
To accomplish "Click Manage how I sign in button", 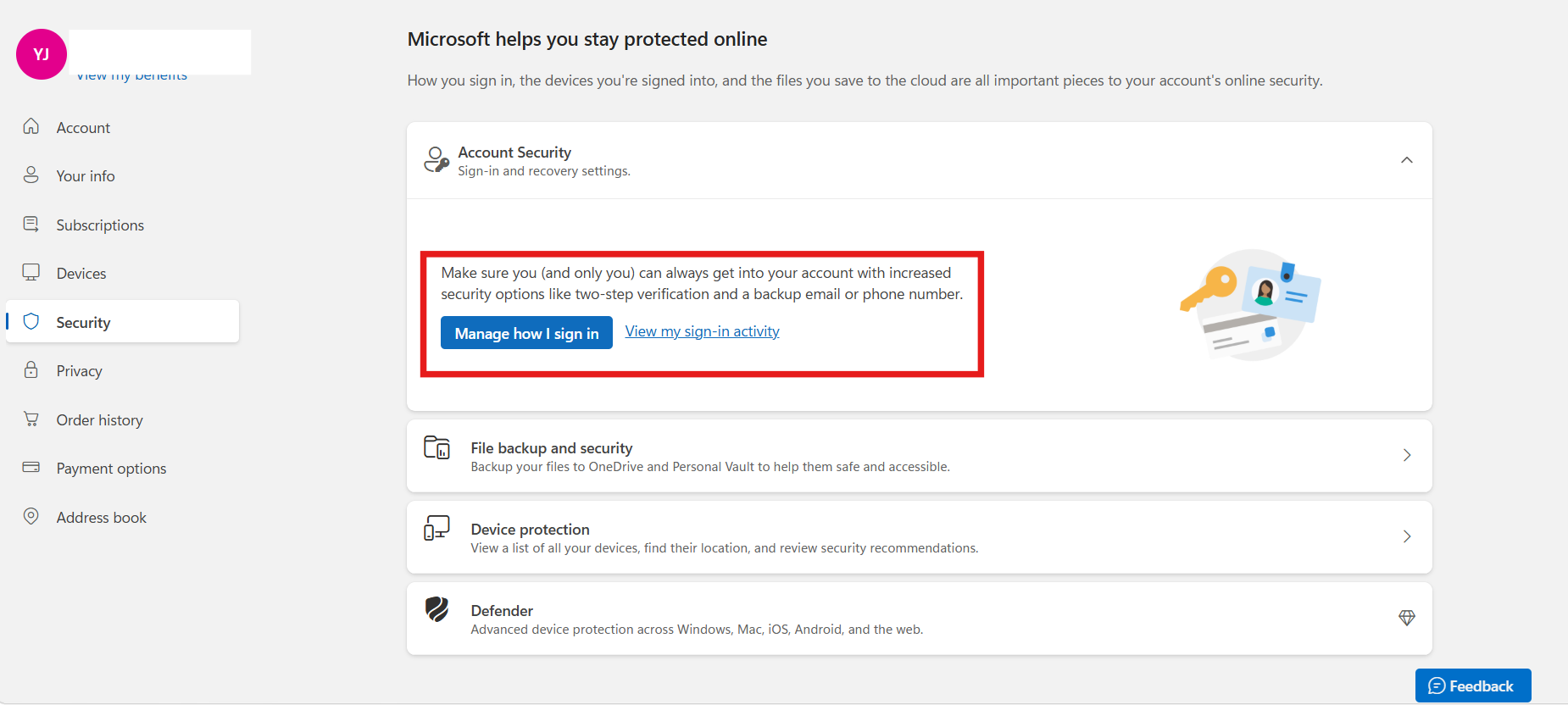I will click(x=526, y=333).
